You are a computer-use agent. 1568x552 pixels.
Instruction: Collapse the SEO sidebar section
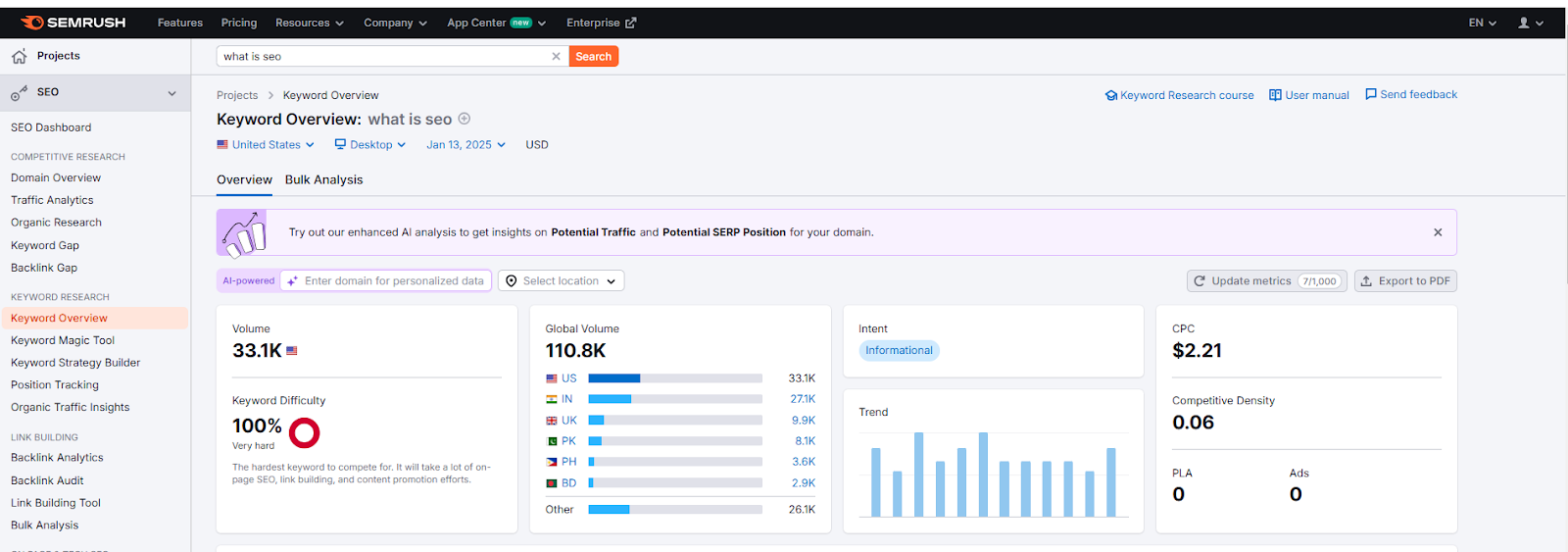(171, 93)
